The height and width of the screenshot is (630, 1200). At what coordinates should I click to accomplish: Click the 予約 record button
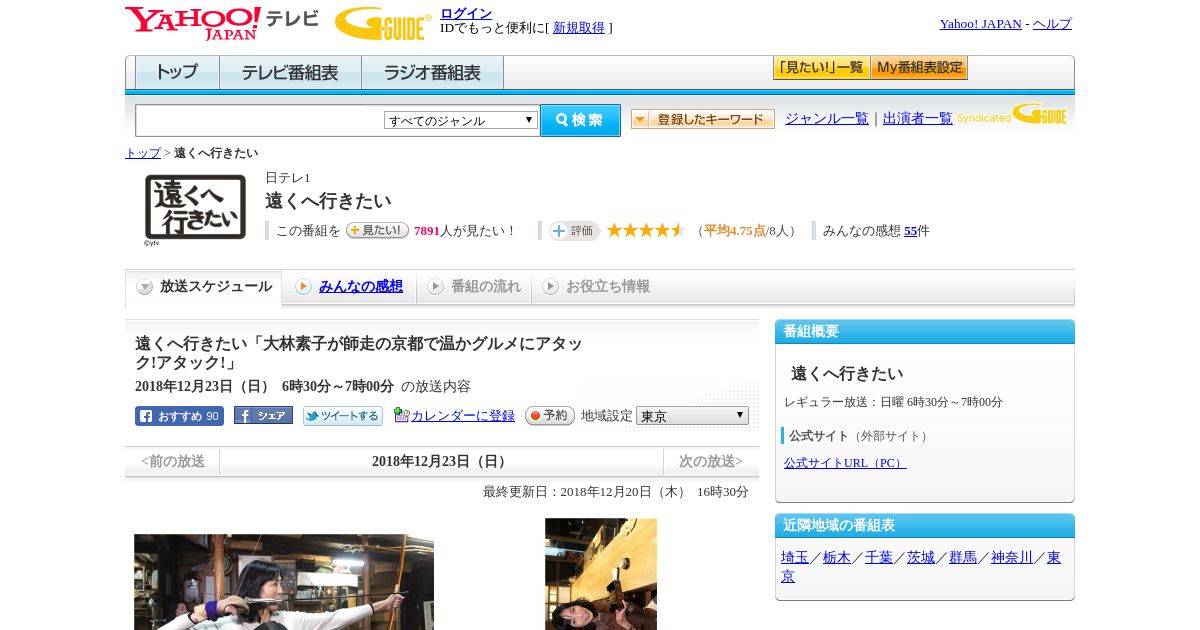click(550, 416)
